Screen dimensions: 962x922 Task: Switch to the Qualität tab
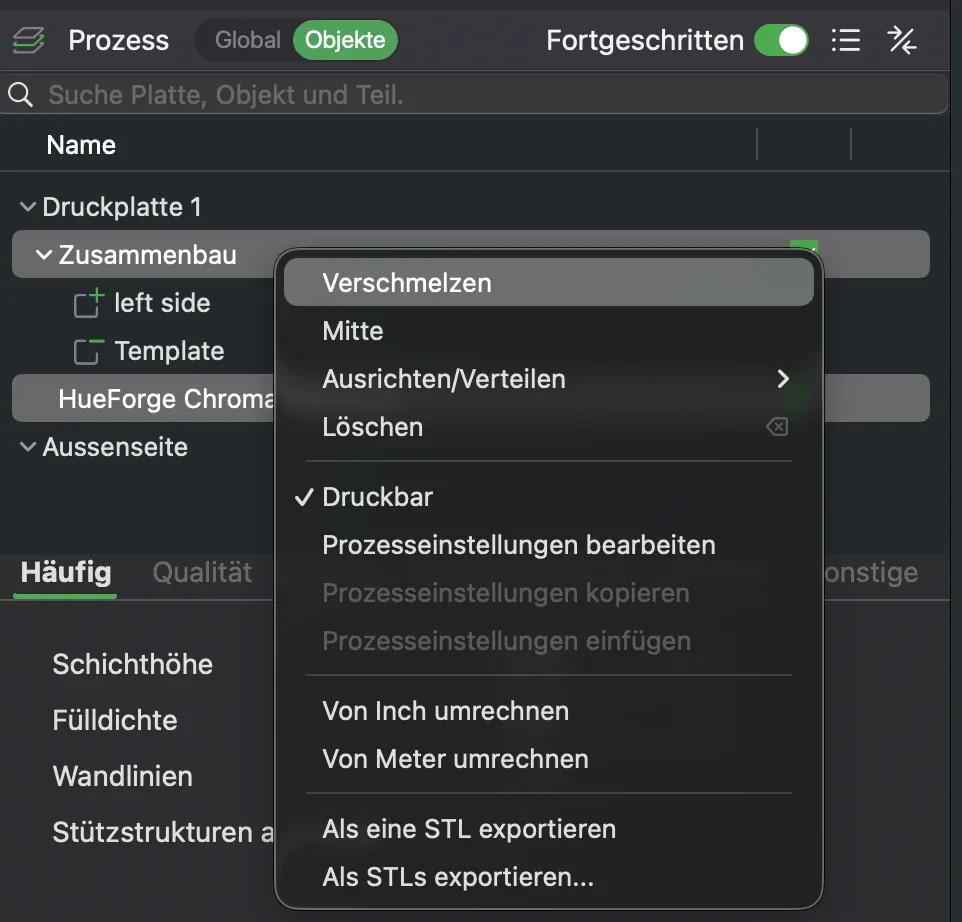click(202, 572)
